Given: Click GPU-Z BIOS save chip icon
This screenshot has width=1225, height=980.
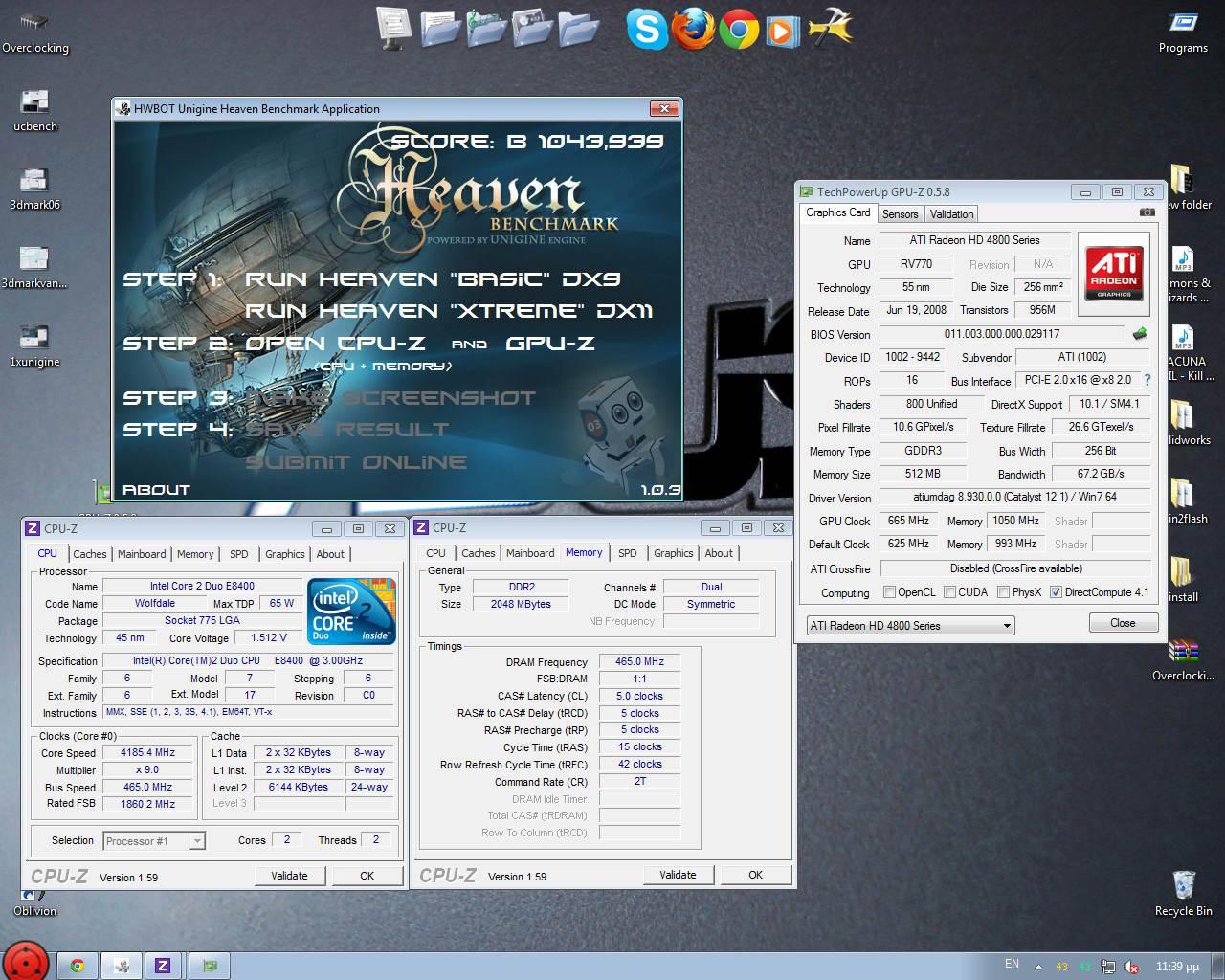Looking at the screenshot, I should (x=1139, y=334).
